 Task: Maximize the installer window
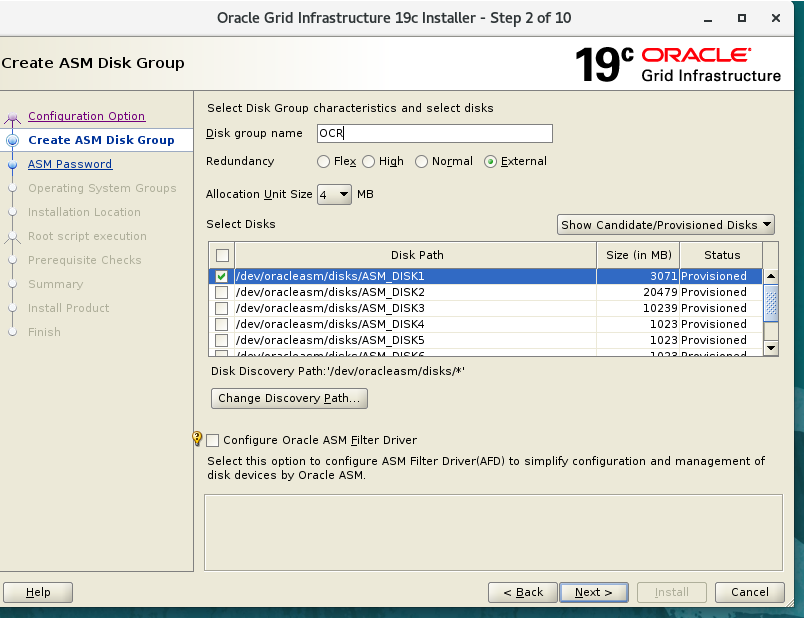click(x=741, y=18)
